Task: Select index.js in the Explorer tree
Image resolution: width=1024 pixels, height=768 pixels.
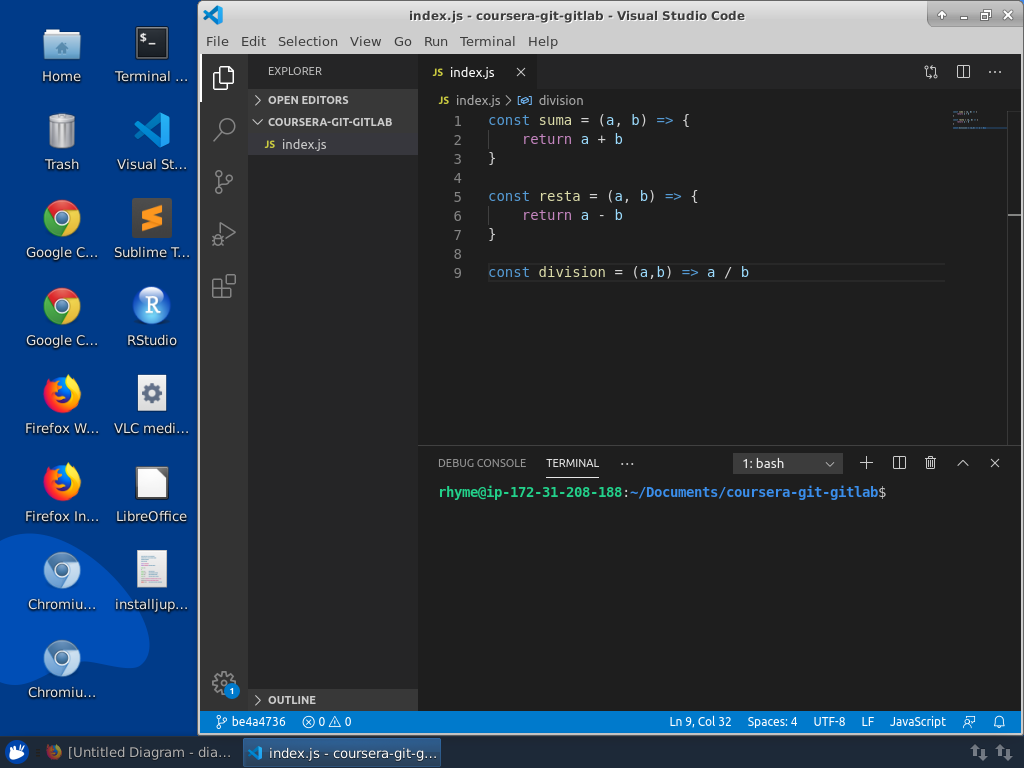Action: pyautogui.click(x=304, y=144)
